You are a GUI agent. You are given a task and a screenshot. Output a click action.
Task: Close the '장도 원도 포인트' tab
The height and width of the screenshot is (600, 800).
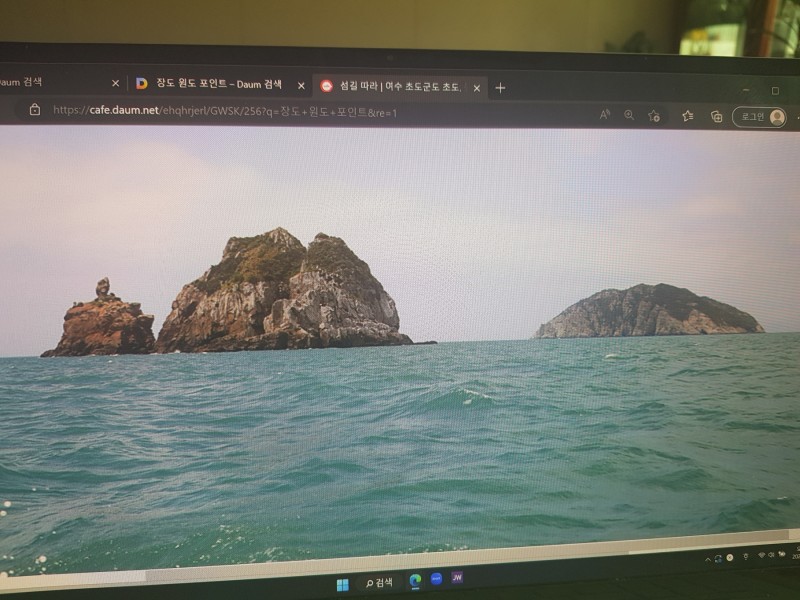(x=301, y=86)
